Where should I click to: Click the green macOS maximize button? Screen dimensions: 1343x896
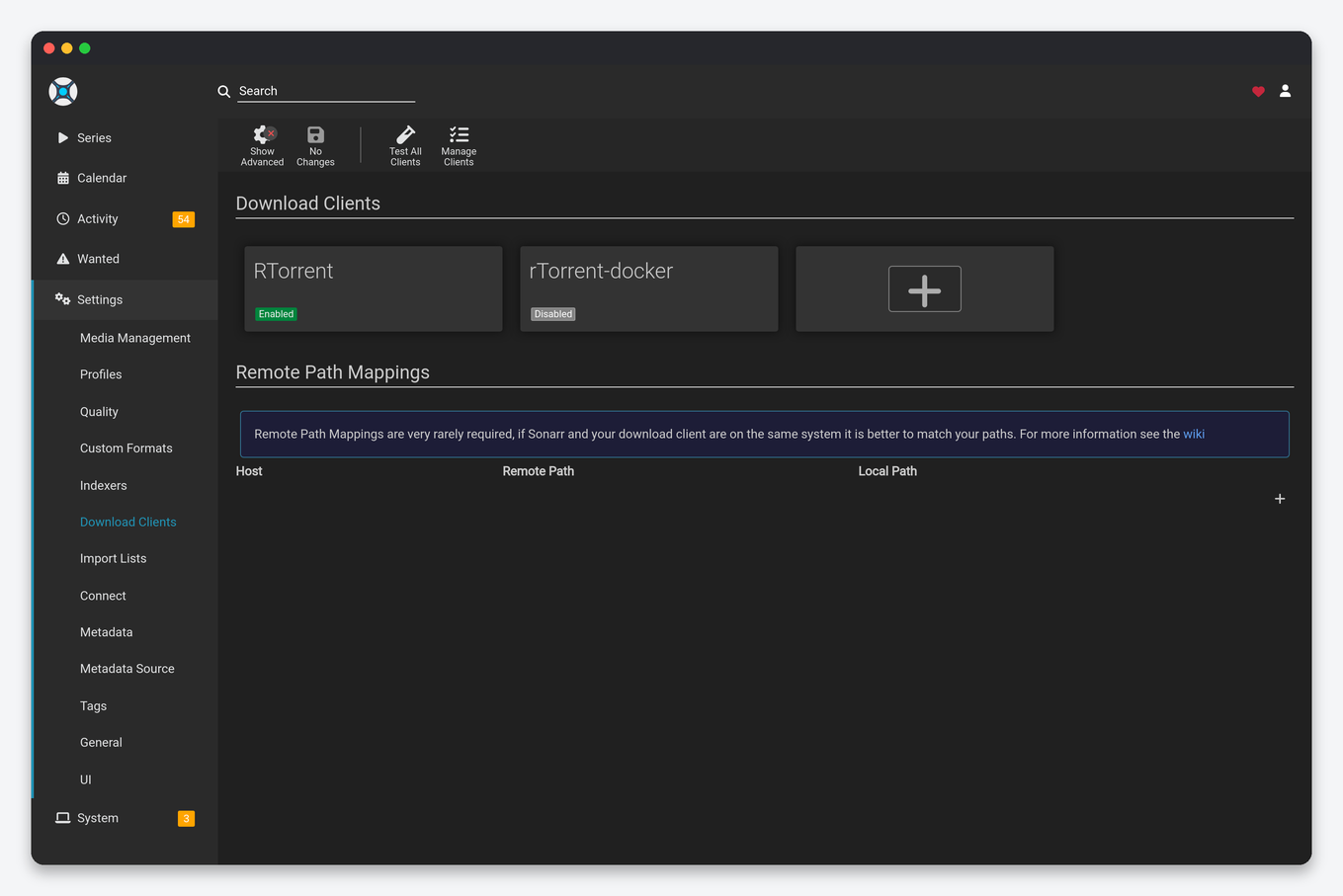pos(85,48)
